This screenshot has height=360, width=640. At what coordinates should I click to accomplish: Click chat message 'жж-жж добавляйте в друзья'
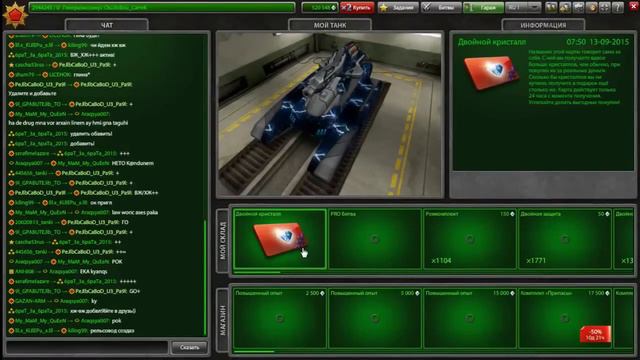click(x=103, y=311)
